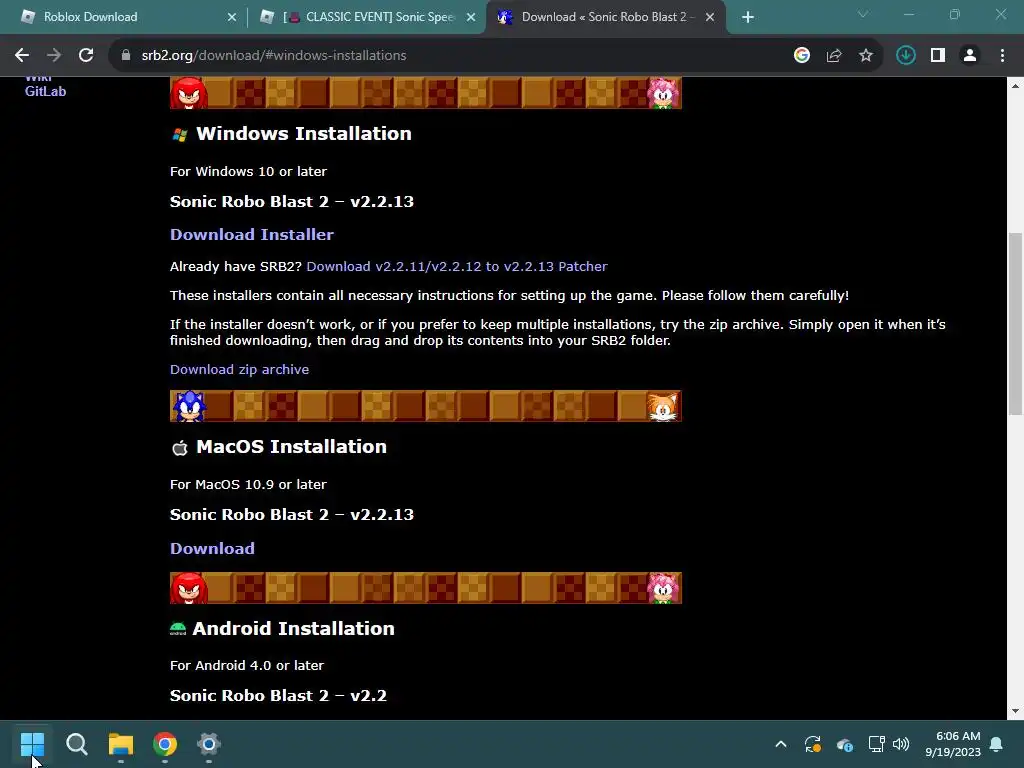This screenshot has height=768, width=1024.
Task: Click the sync status tray icon
Action: pos(813,744)
